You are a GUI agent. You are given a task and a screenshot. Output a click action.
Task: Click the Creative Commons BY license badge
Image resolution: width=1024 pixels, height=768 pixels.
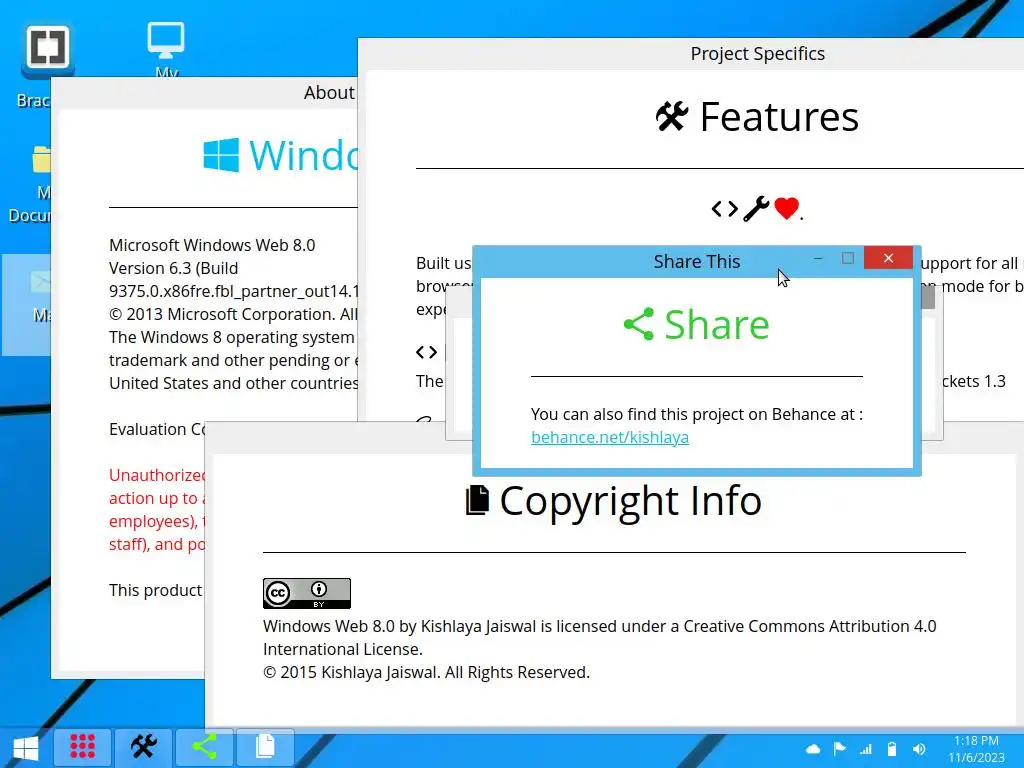coord(307,593)
